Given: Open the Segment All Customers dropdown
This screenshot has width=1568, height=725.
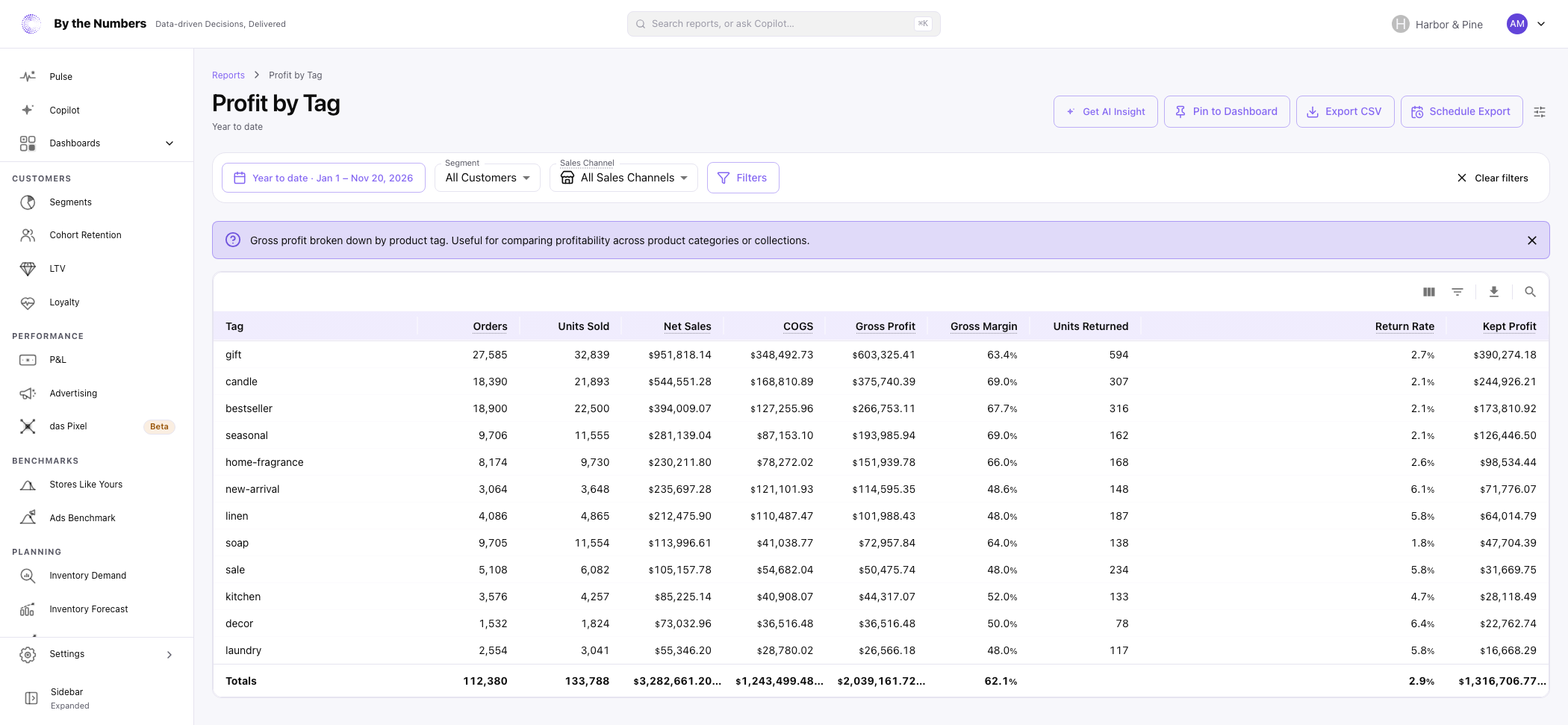Looking at the screenshot, I should 488,178.
